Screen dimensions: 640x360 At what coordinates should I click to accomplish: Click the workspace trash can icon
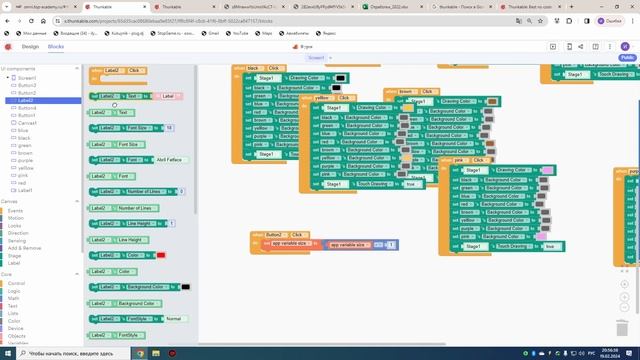[622, 328]
